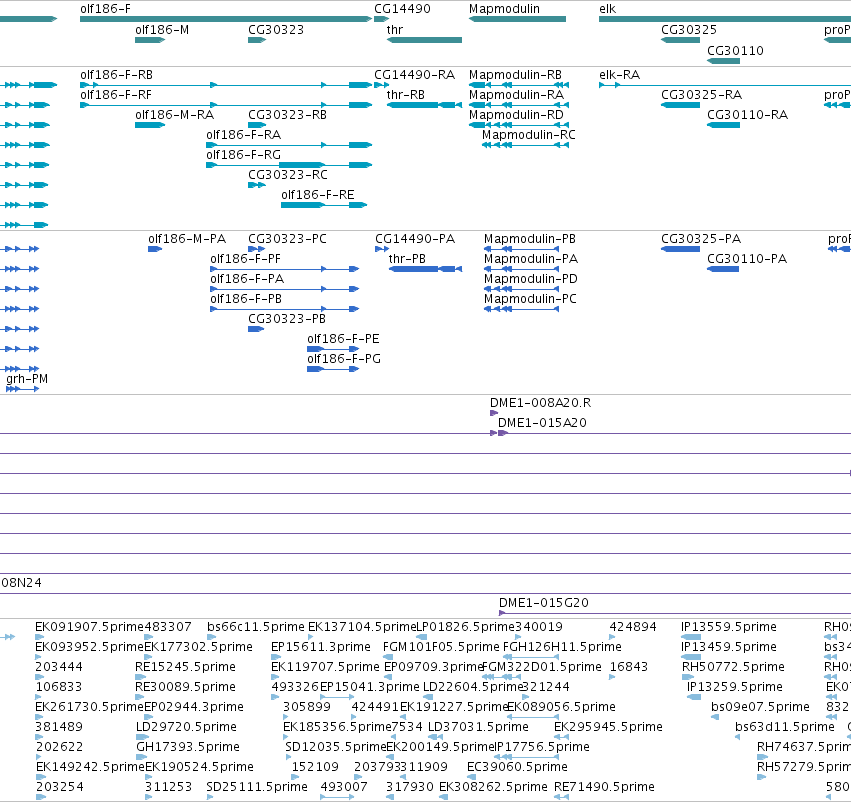
Task: Click protein label CG30323-PC
Action: click(287, 239)
